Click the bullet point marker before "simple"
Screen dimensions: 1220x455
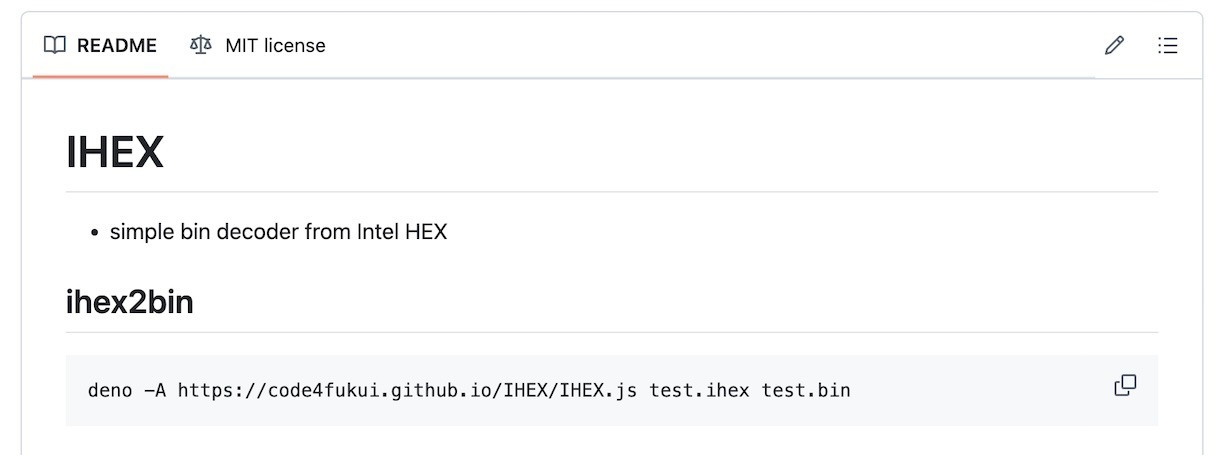point(95,233)
